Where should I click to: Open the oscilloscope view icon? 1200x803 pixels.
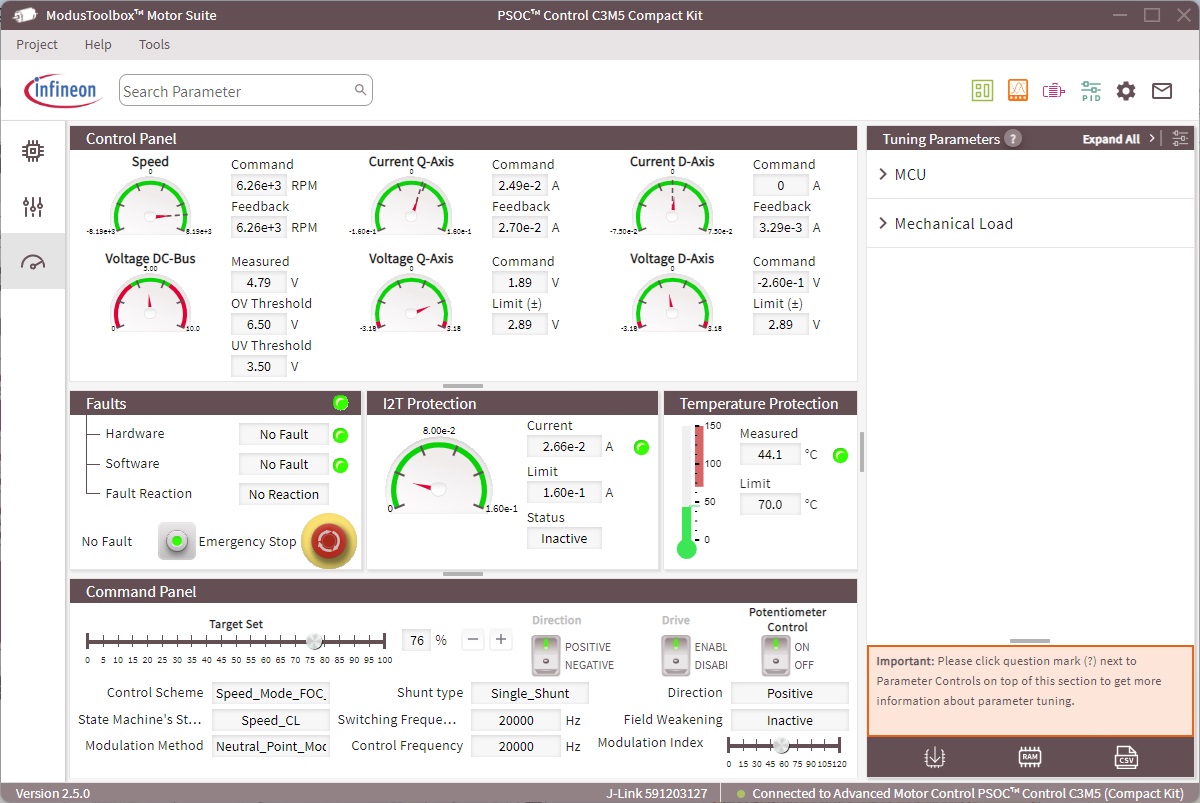point(1017,91)
